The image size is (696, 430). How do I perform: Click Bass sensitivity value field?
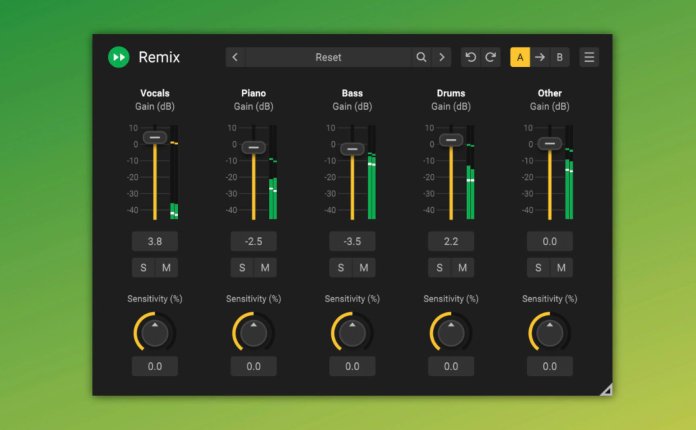[352, 367]
